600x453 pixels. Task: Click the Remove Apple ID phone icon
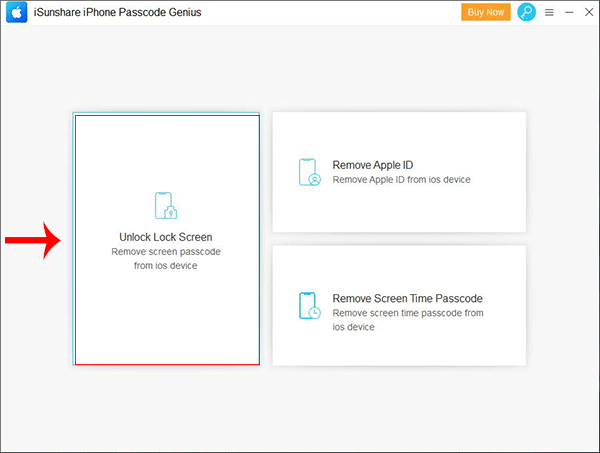click(310, 172)
